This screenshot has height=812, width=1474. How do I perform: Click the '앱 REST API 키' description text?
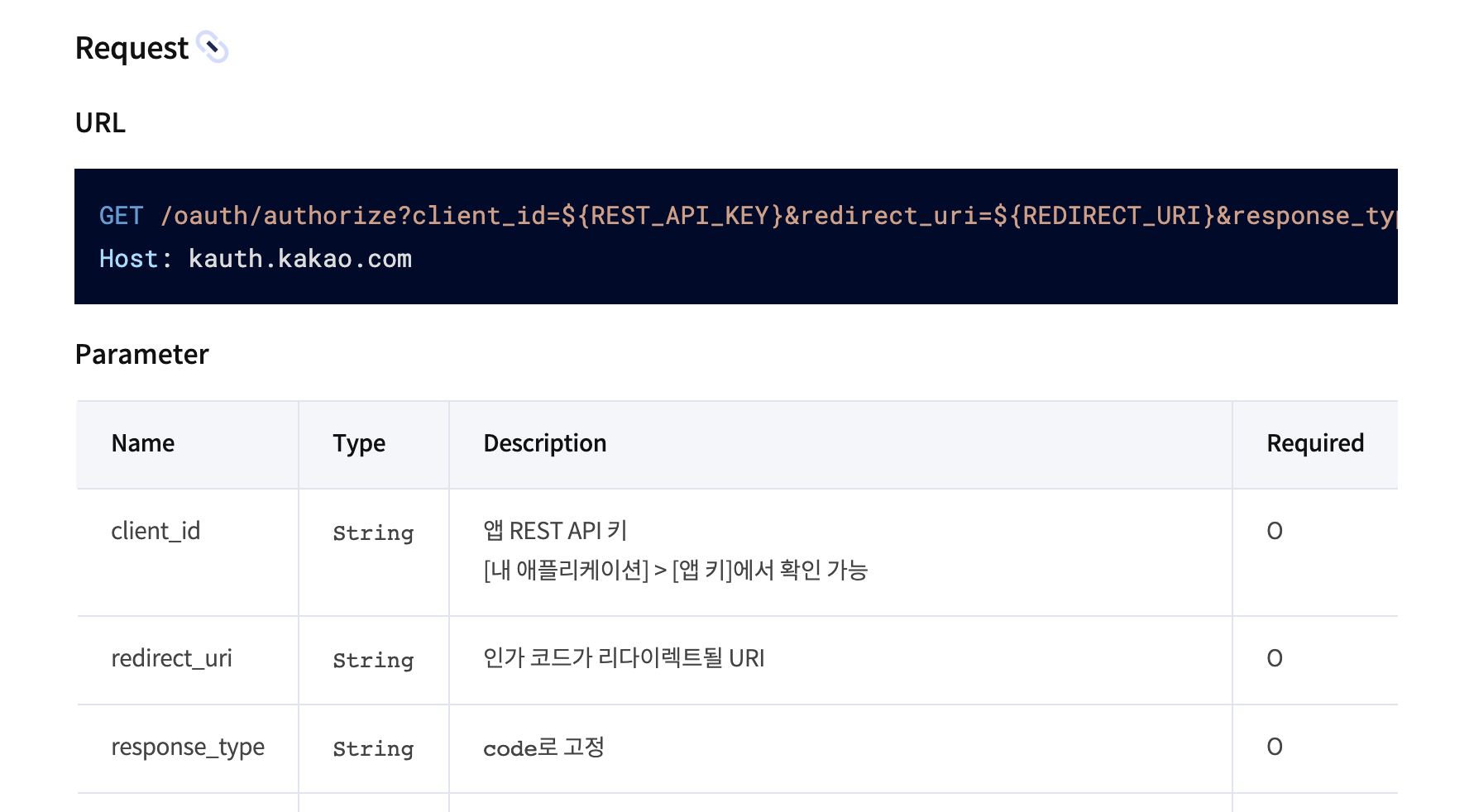(x=555, y=531)
